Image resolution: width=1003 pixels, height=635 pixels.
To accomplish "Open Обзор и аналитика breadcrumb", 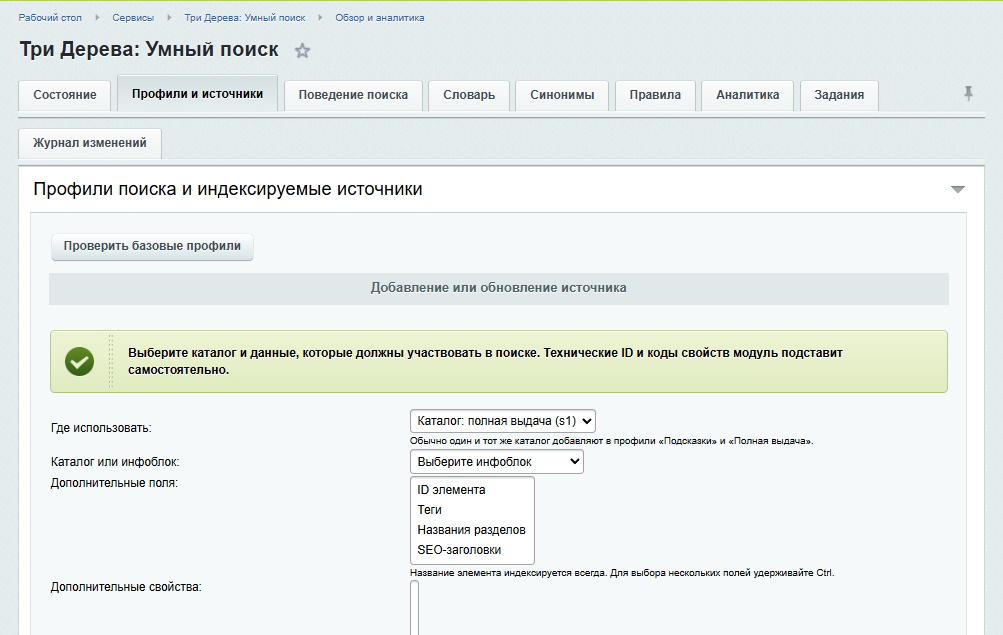I will [x=380, y=18].
